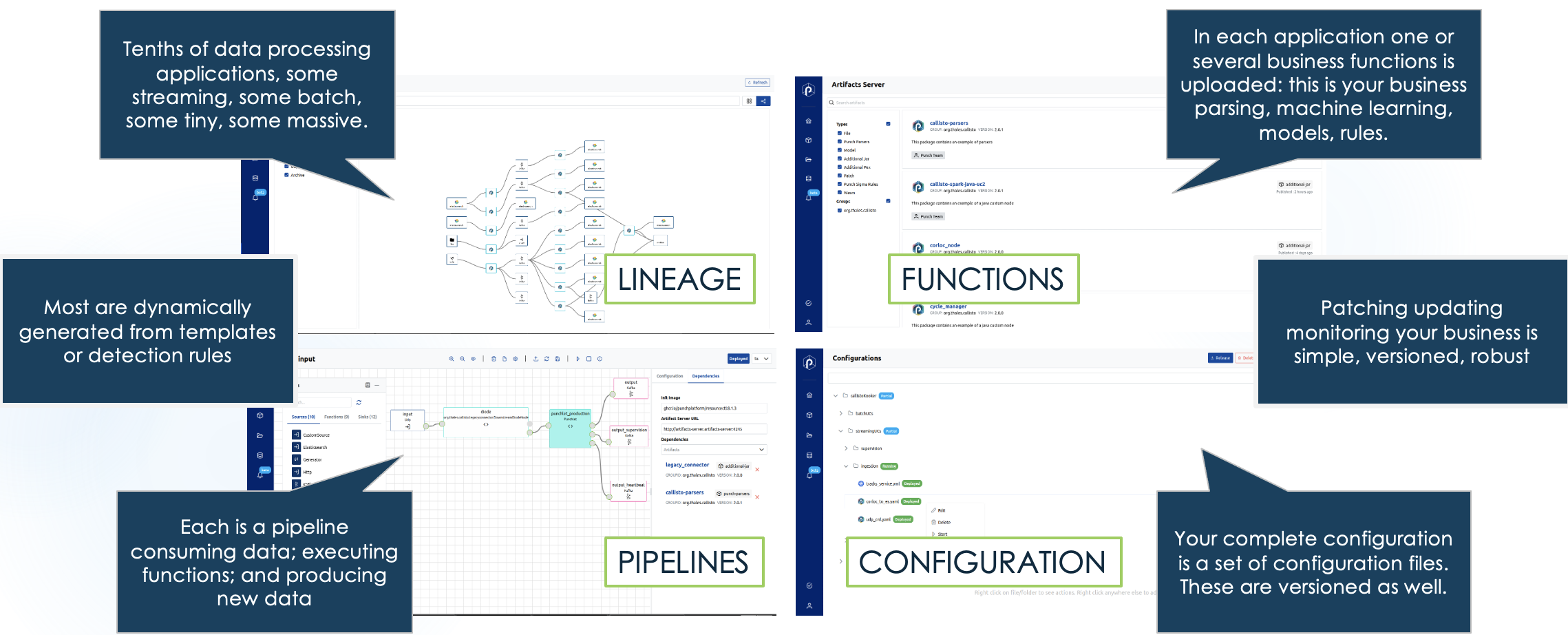
Task: Click info icon in pipeline toolbar
Action: coord(600,359)
